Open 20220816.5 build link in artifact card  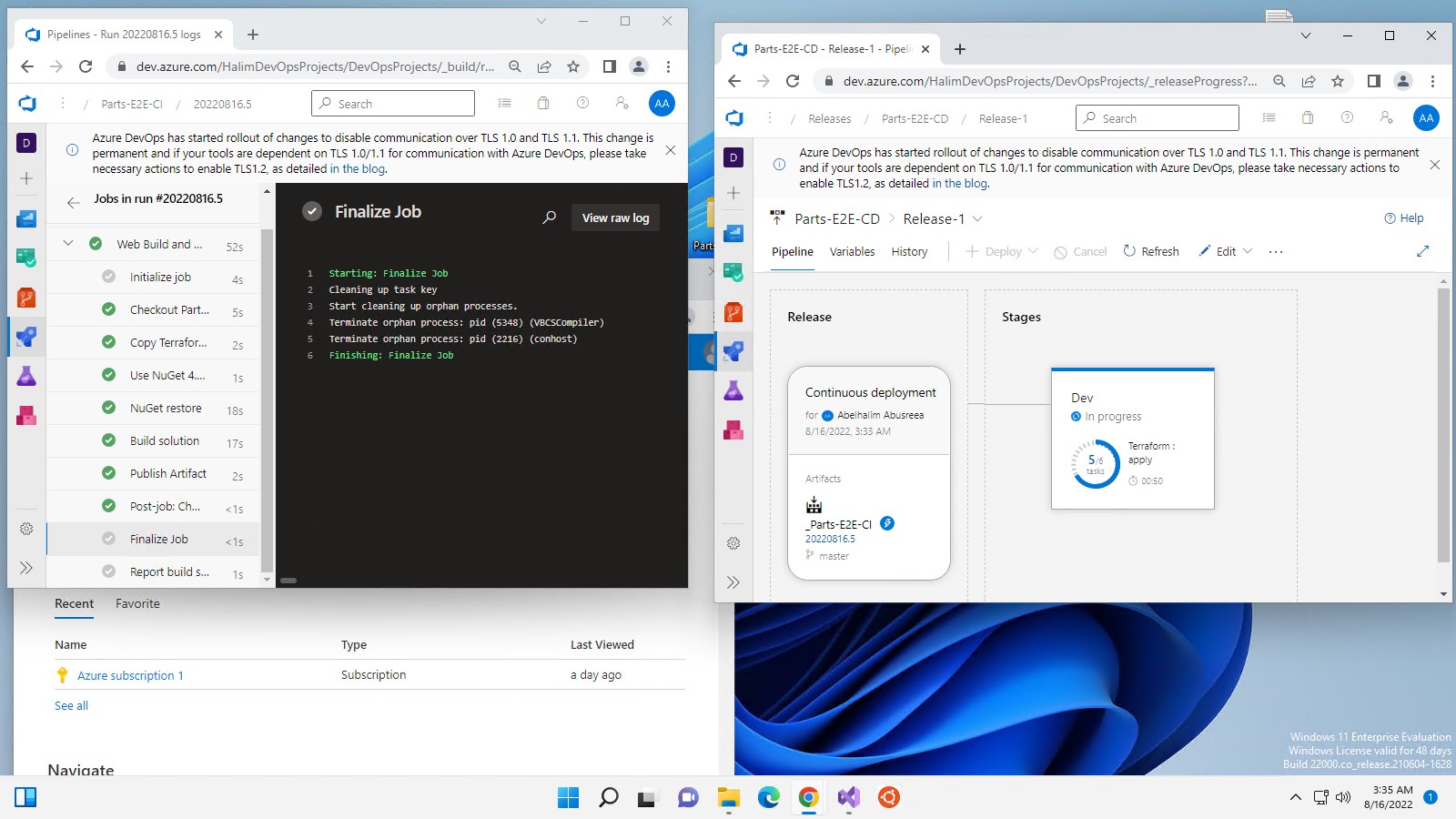(x=830, y=539)
